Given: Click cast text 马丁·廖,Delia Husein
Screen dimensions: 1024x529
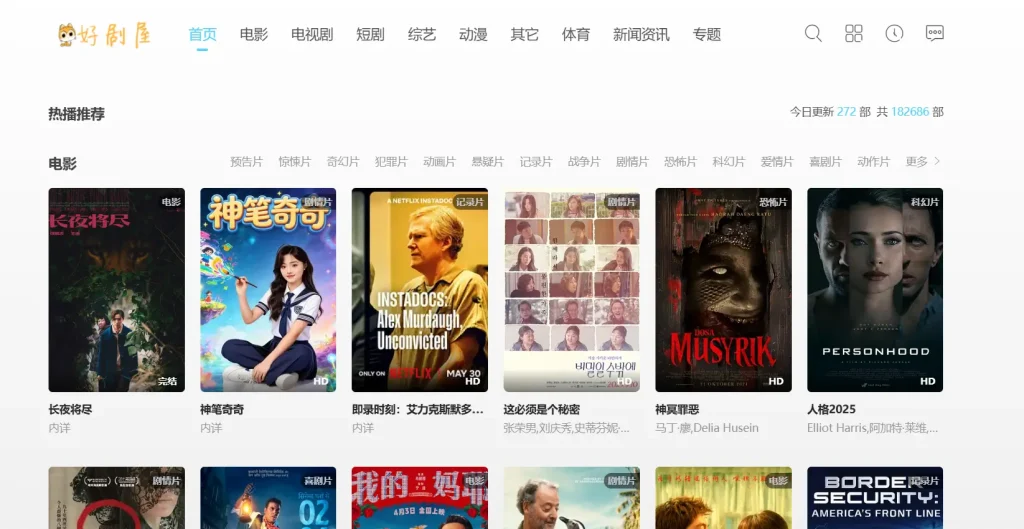Looking at the screenshot, I should point(707,428).
